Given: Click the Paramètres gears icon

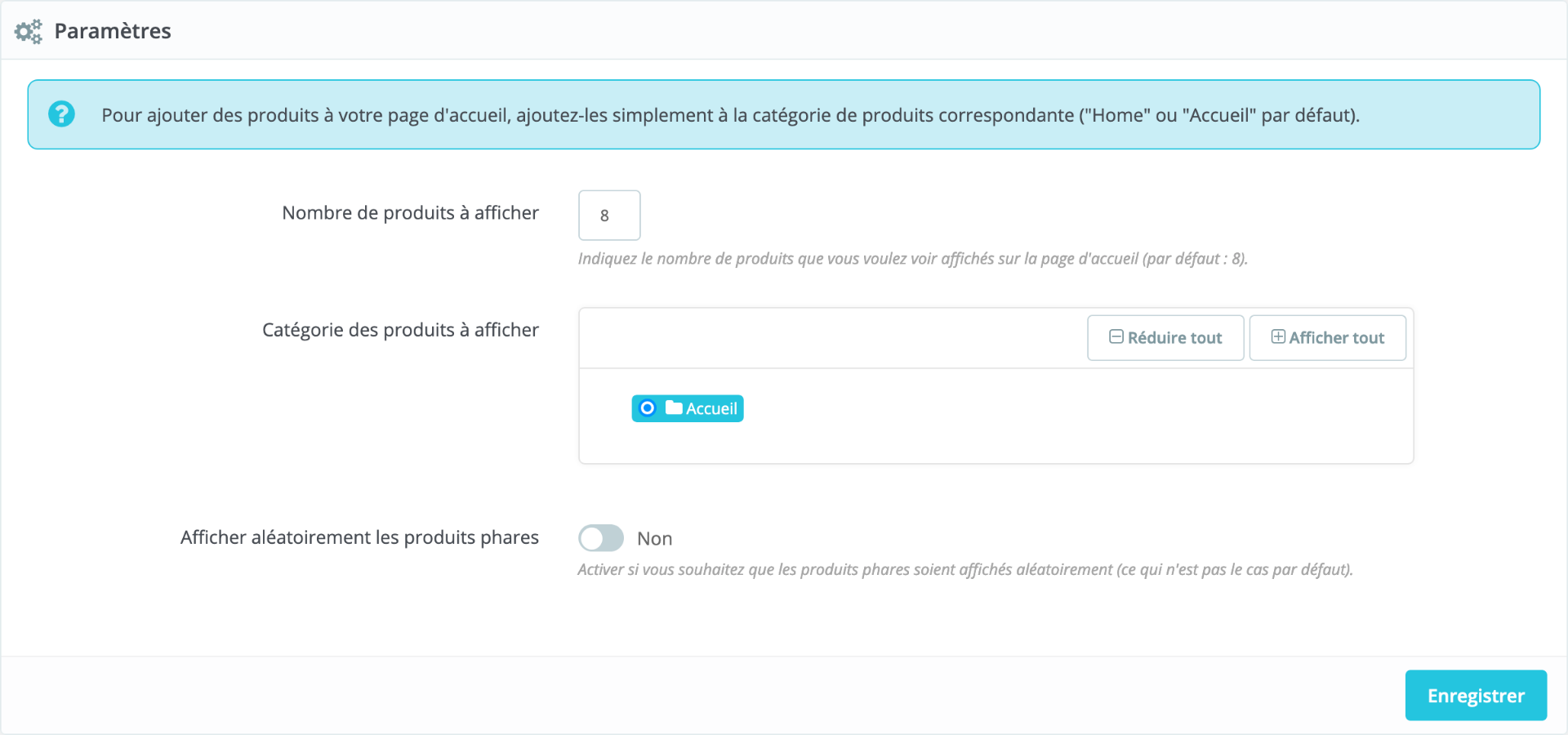Looking at the screenshot, I should point(29,31).
